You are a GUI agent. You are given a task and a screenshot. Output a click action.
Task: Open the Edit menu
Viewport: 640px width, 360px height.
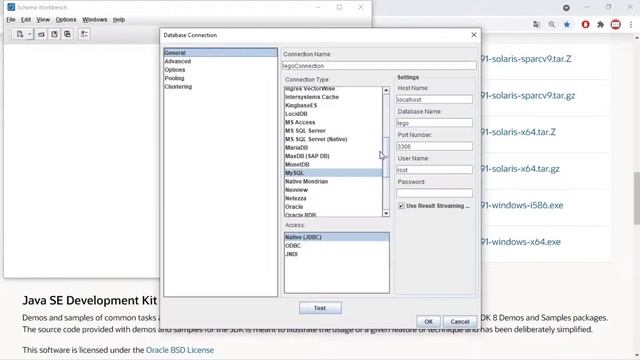coord(26,20)
